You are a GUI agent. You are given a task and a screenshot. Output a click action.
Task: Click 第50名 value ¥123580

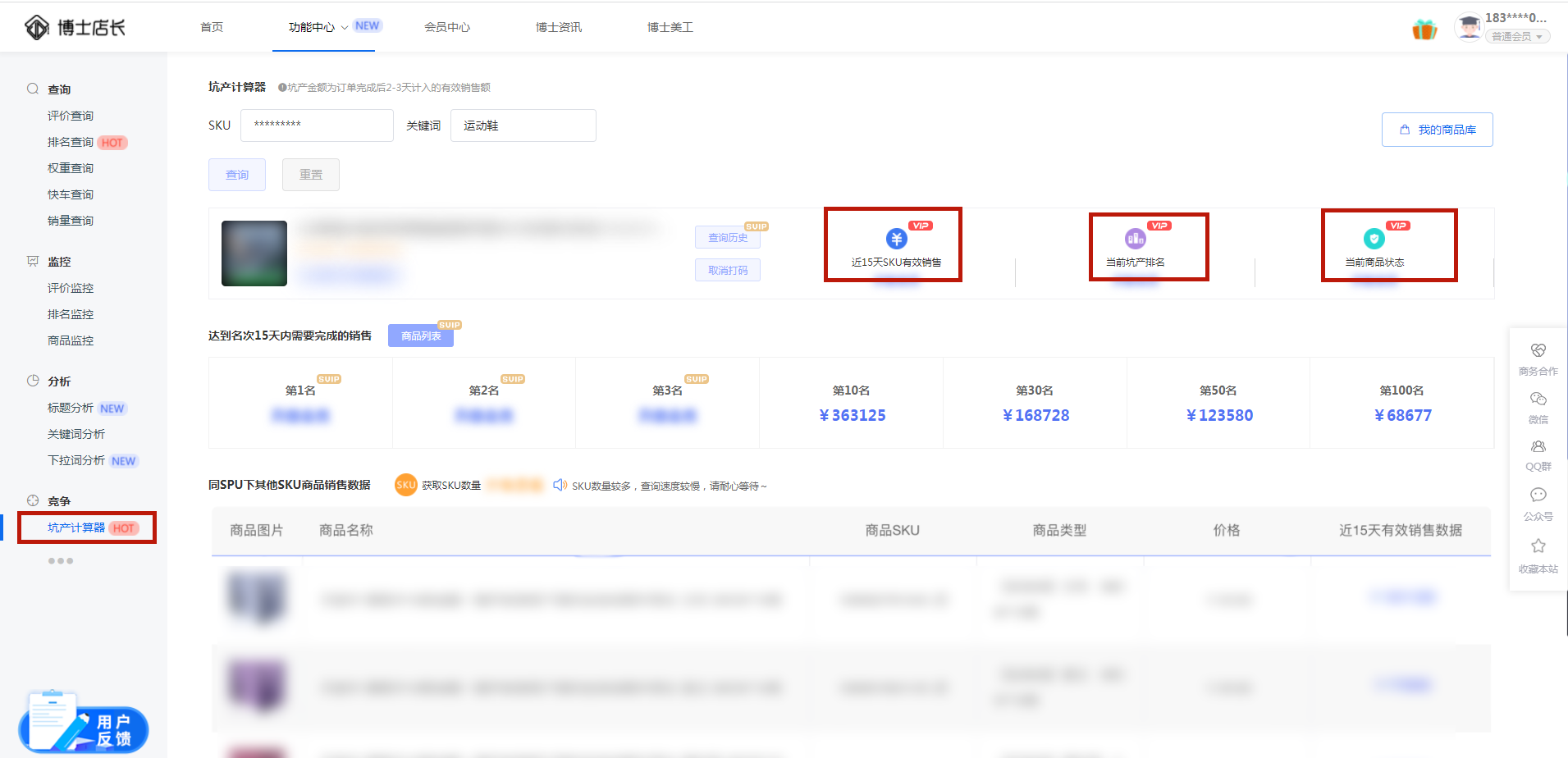(1220, 415)
